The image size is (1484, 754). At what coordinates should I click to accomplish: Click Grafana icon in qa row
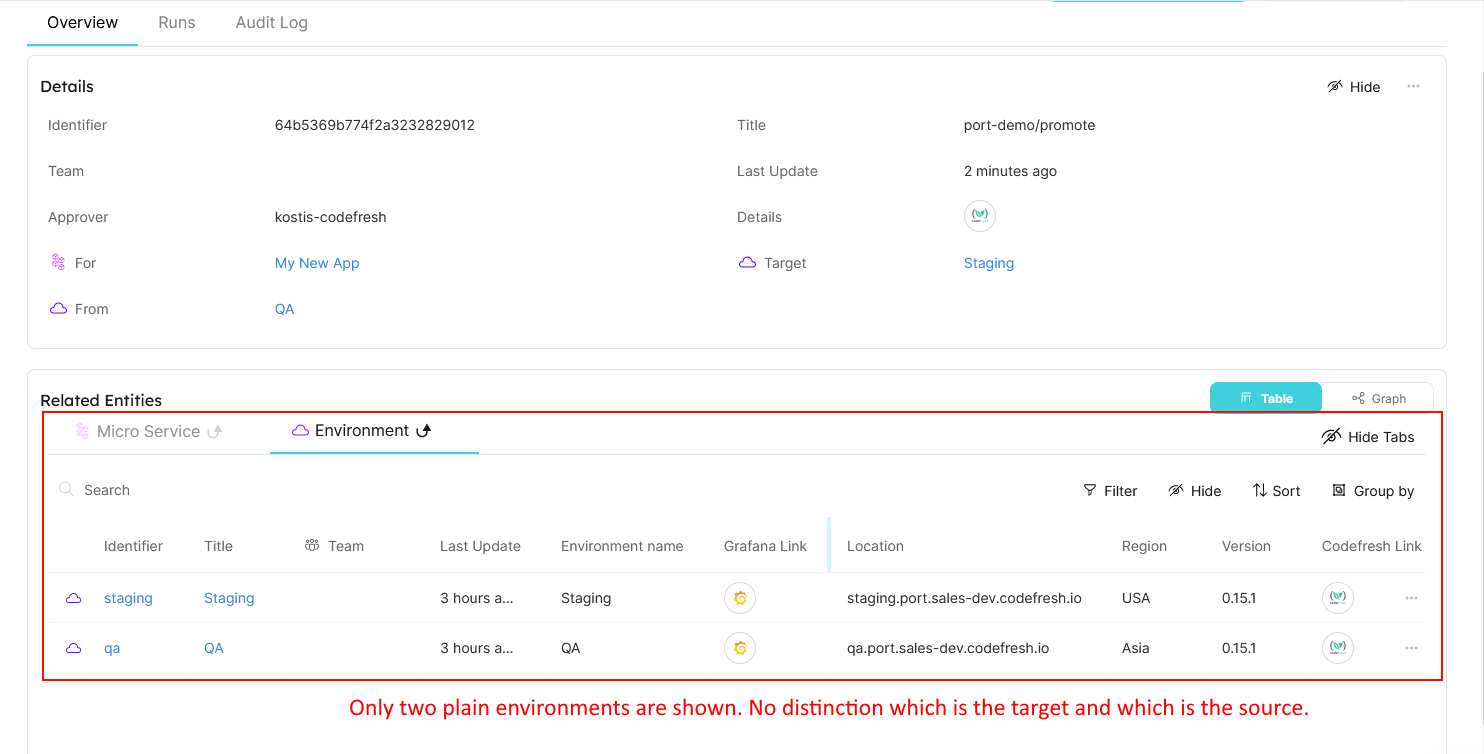coord(740,648)
